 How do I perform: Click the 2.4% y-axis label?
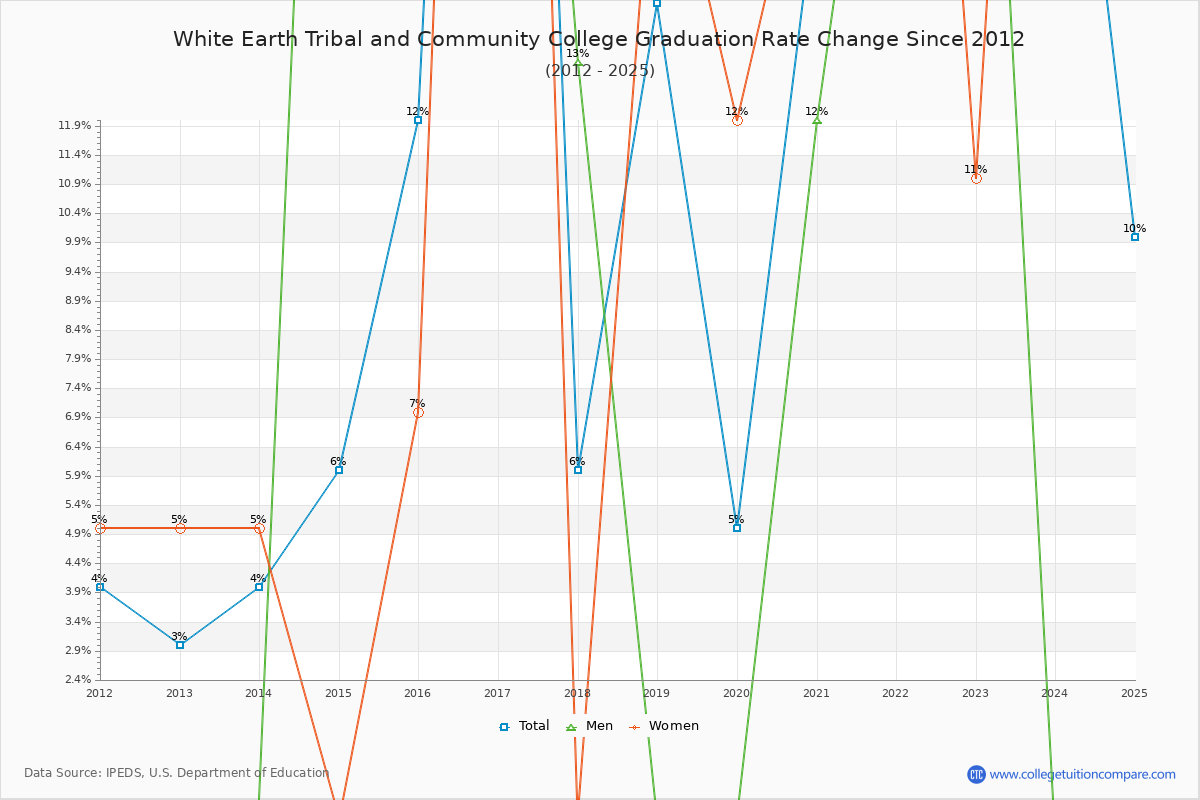[79, 680]
